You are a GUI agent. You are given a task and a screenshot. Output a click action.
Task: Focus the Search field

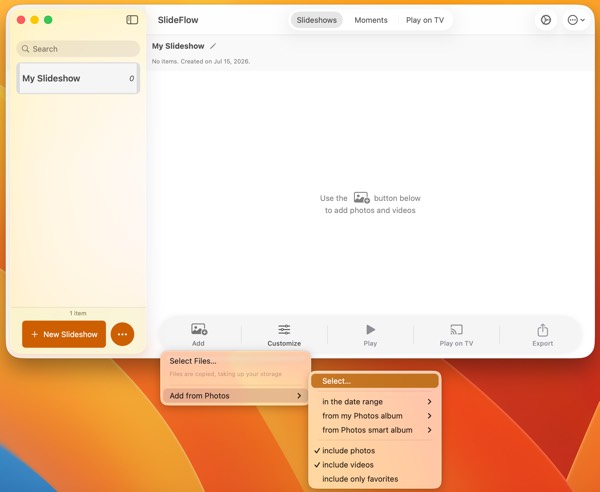tap(78, 49)
